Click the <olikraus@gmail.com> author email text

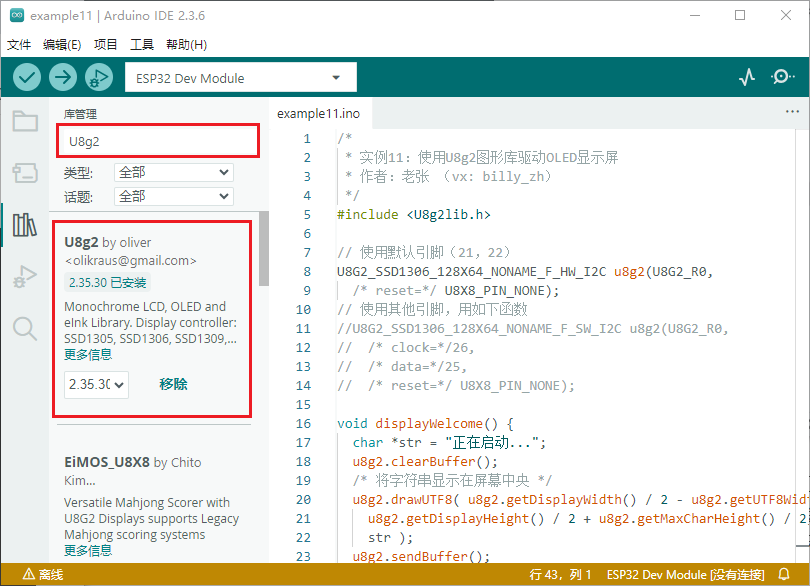[130, 261]
